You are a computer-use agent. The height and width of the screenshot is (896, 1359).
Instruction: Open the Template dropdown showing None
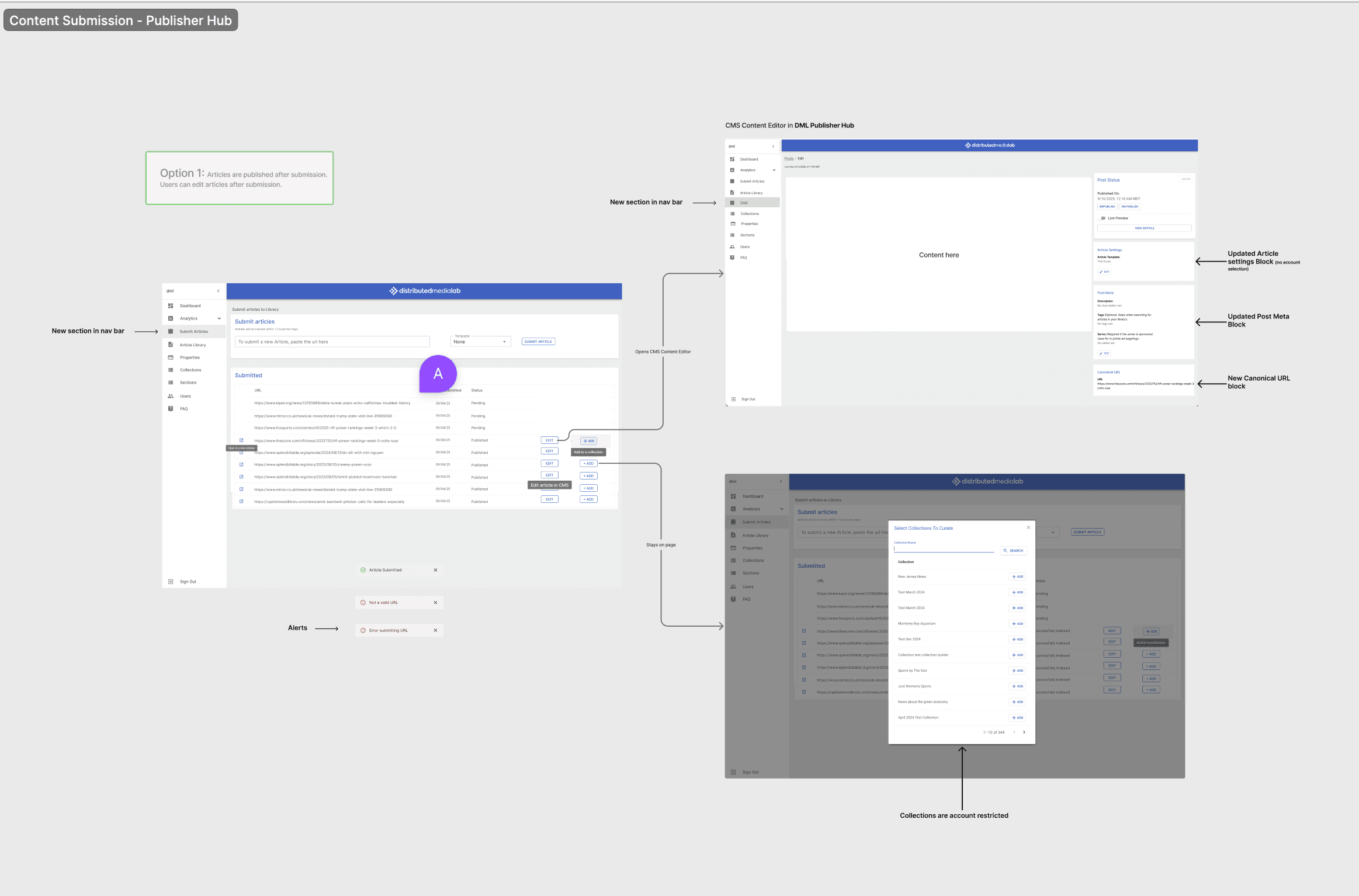480,342
